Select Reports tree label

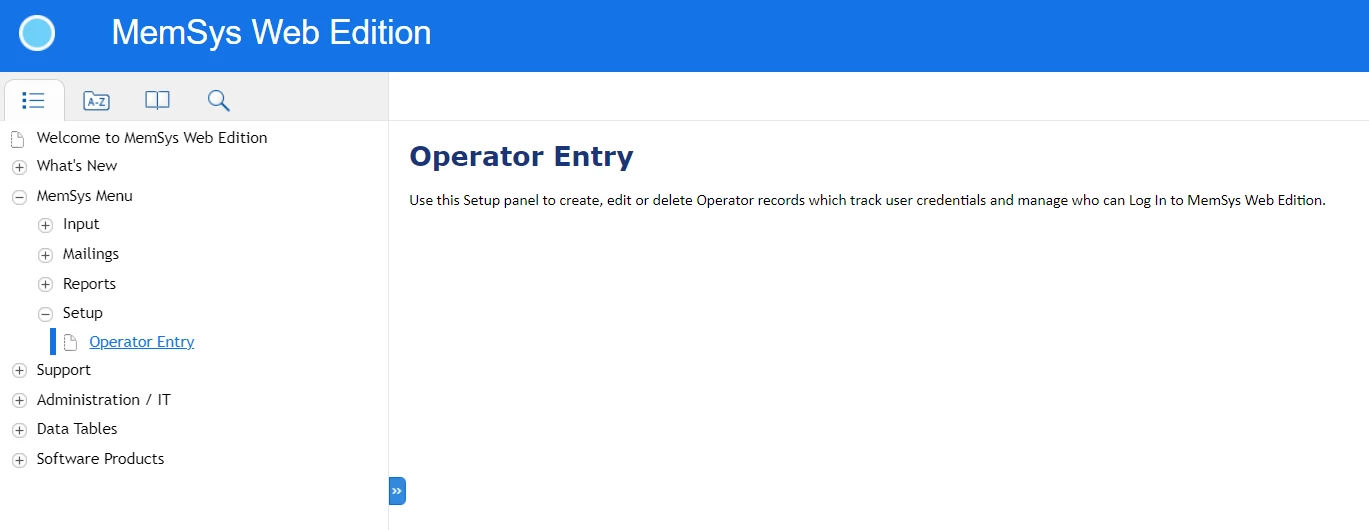click(x=90, y=284)
